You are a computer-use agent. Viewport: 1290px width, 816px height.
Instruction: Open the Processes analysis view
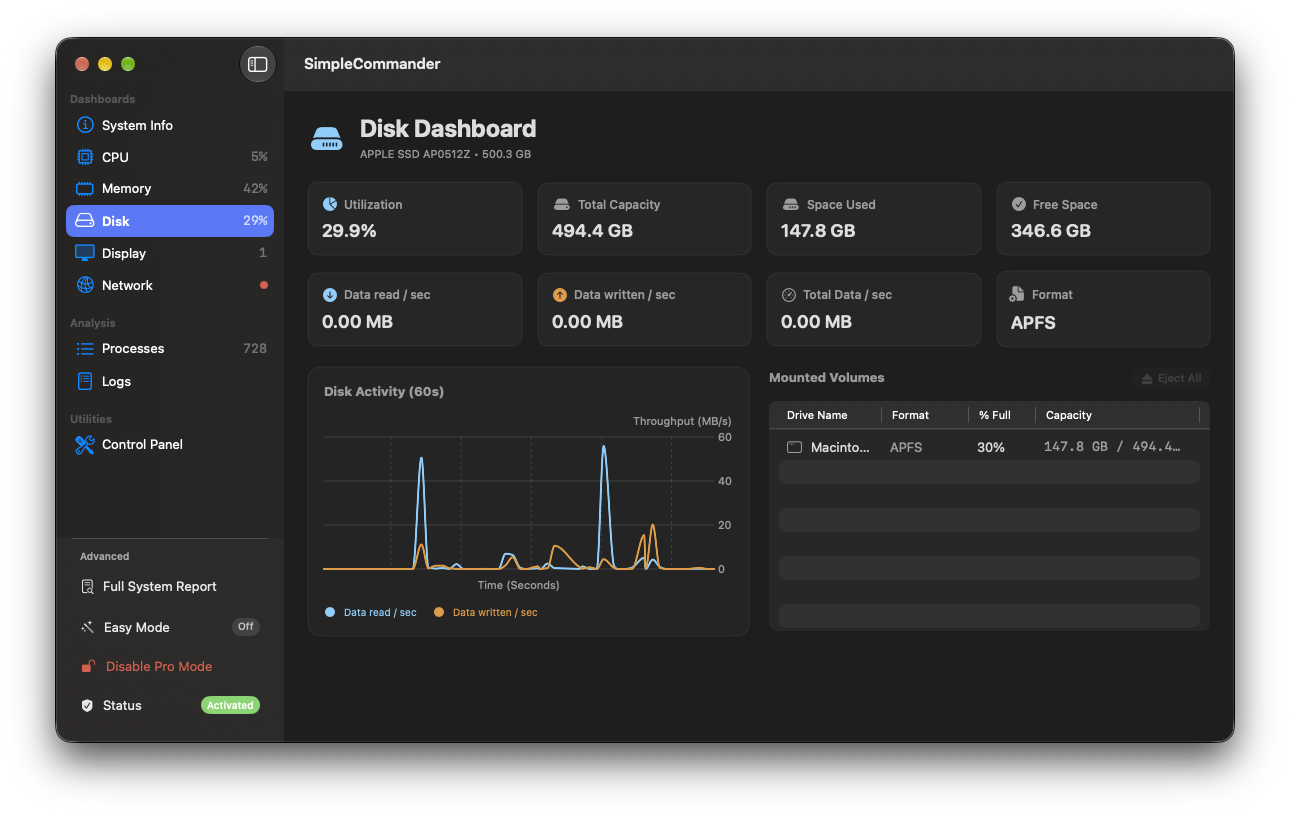click(170, 348)
